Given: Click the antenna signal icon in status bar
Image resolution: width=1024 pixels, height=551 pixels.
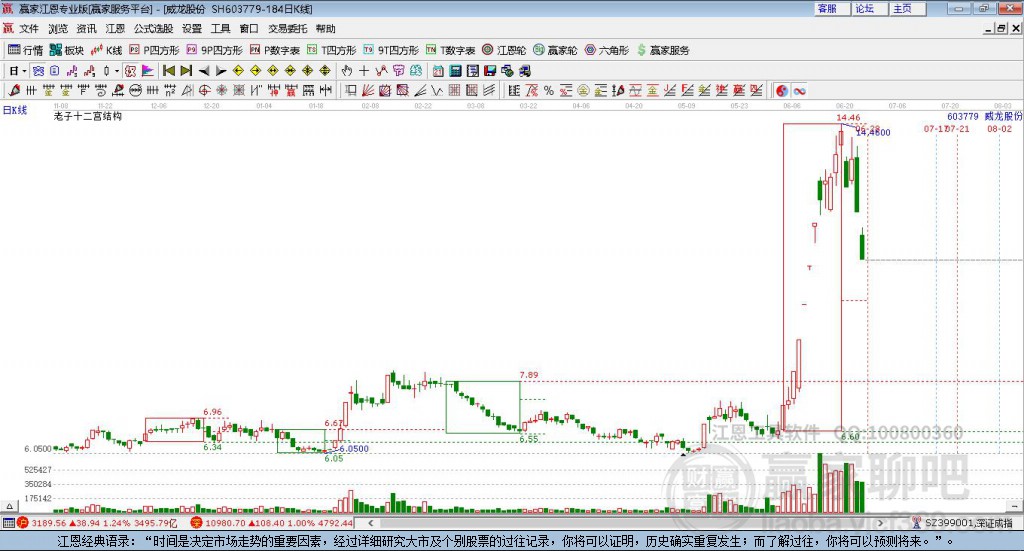Looking at the screenshot, I should [x=917, y=523].
